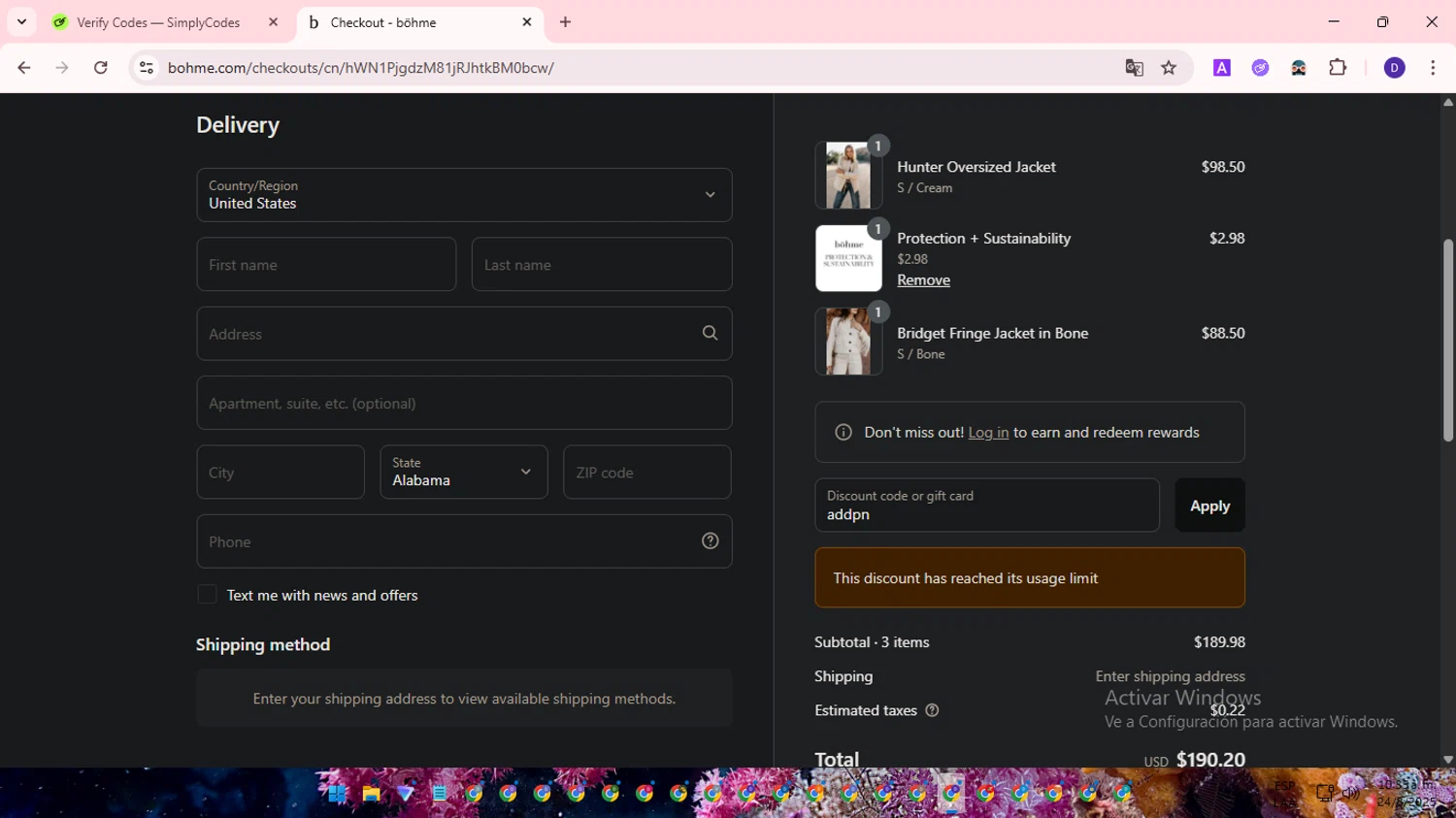Click the scrollbar up arrow
This screenshot has width=1456, height=818.
[1448, 102]
